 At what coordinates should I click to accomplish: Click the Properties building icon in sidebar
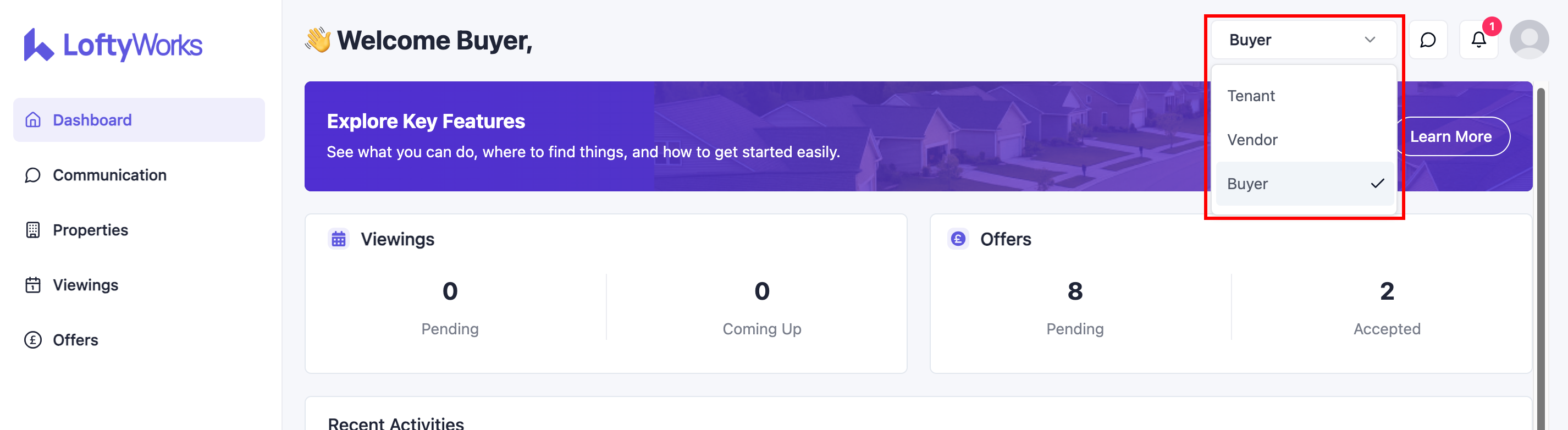[33, 230]
